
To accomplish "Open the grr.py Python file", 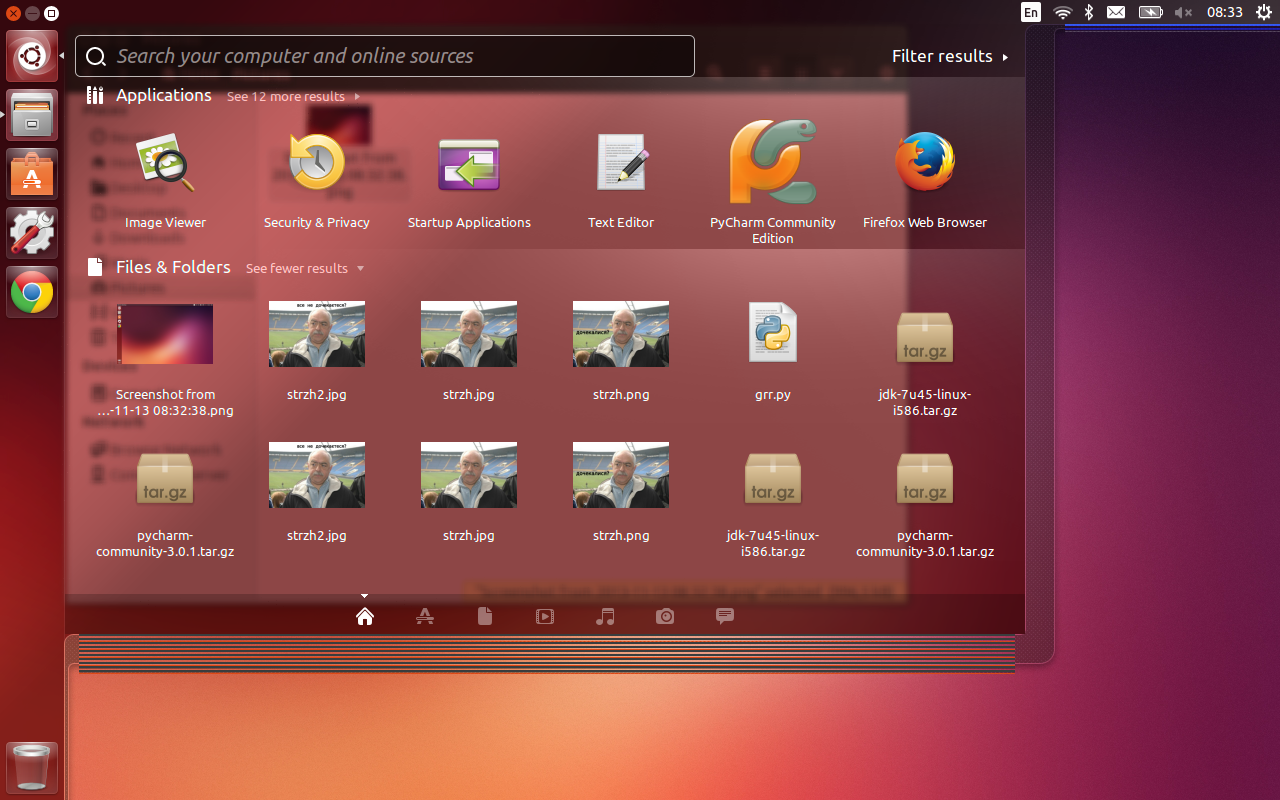I will tap(773, 334).
